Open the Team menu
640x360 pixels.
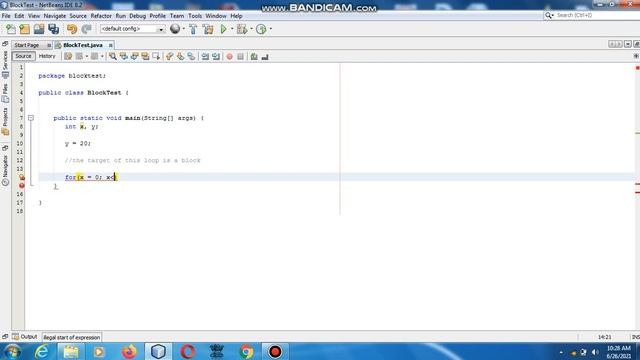point(177,16)
